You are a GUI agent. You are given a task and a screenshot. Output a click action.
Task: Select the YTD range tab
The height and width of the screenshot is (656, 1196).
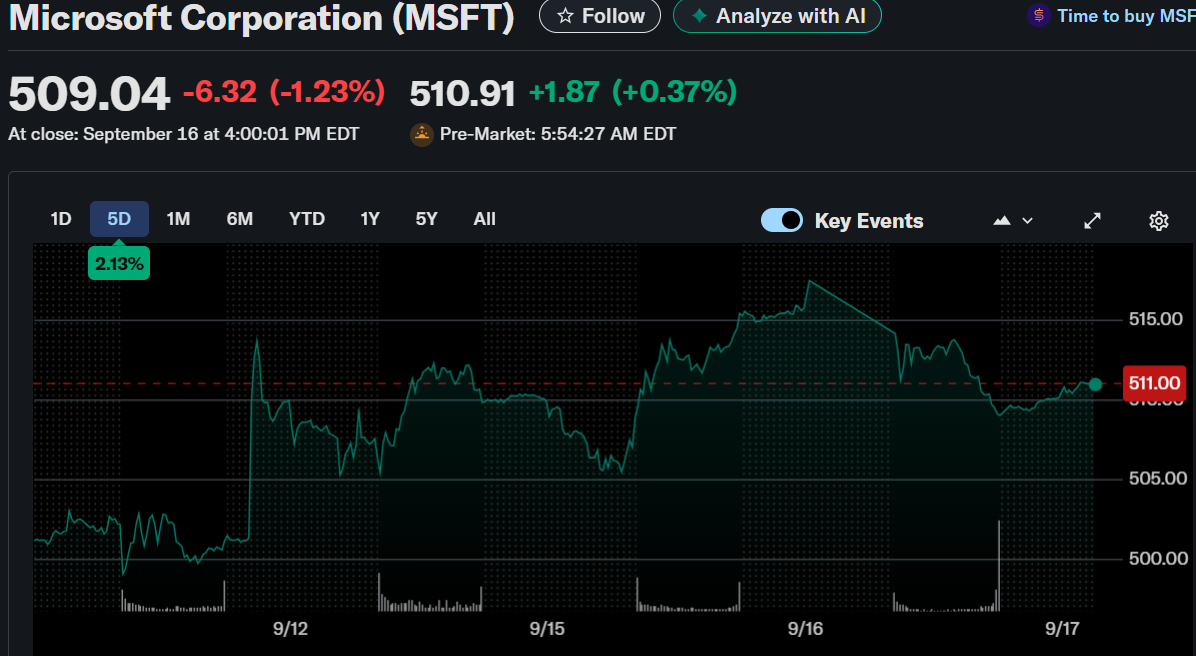pos(307,220)
